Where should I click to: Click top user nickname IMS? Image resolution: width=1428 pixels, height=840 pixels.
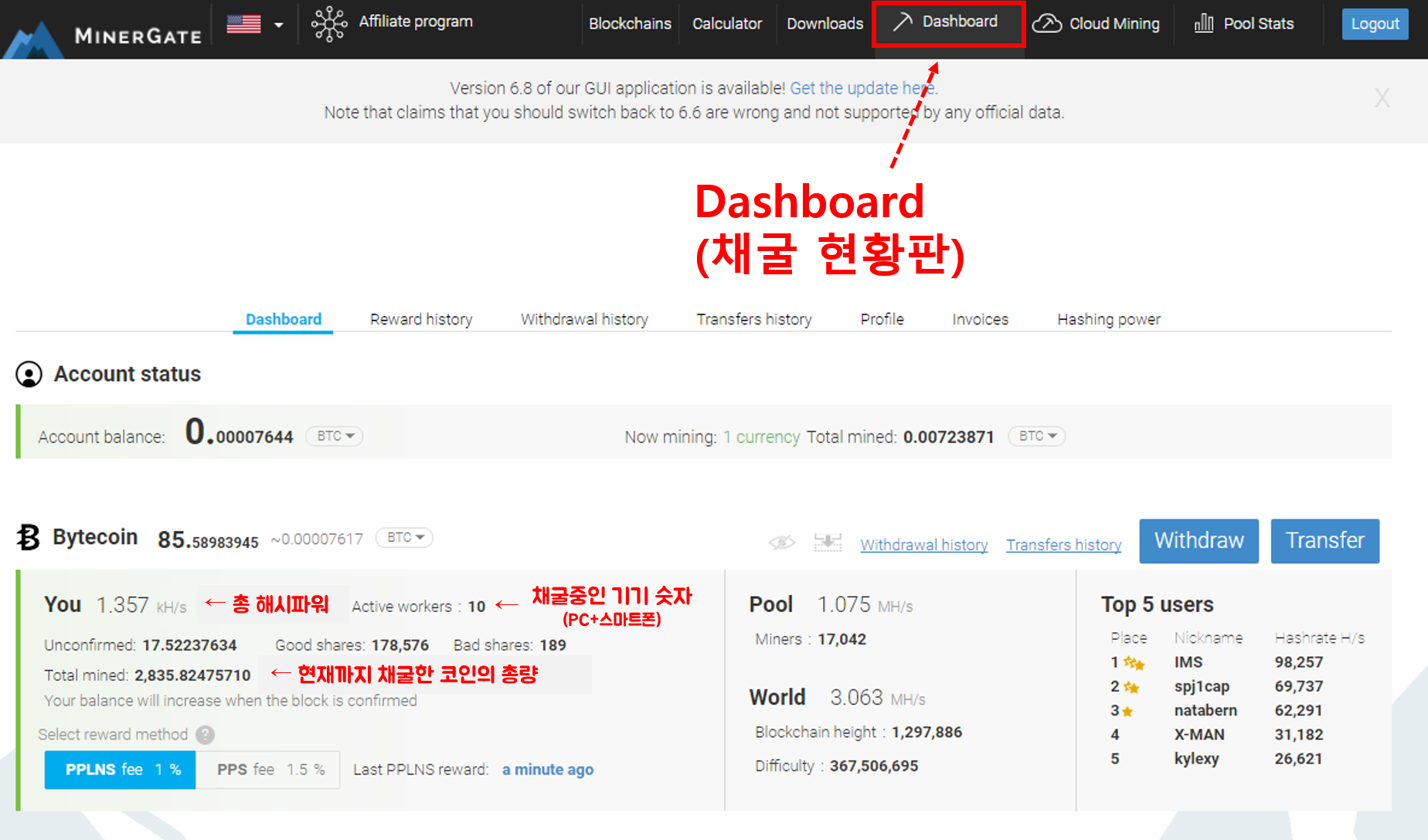pyautogui.click(x=1188, y=662)
